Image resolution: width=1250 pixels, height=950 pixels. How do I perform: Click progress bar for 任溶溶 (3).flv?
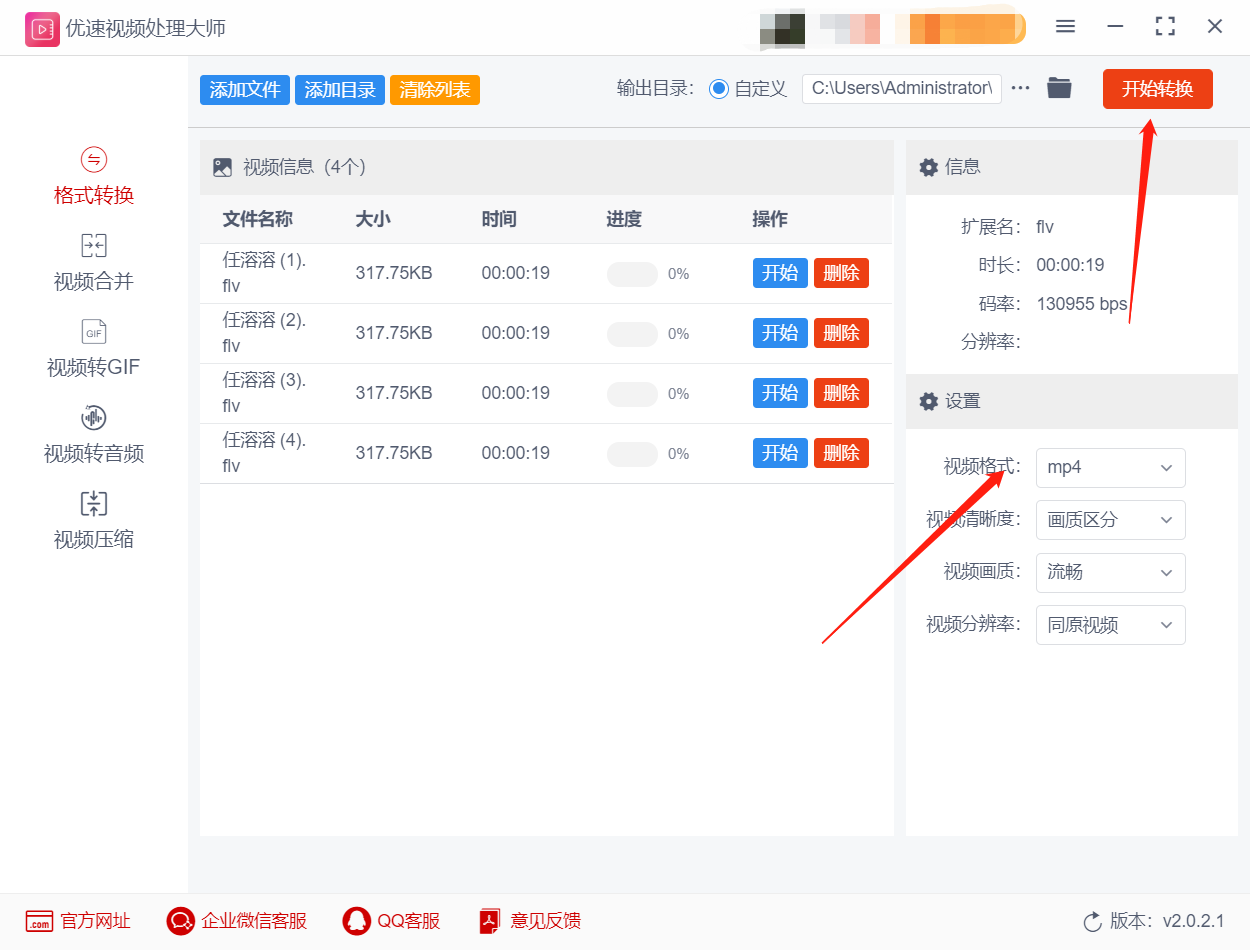tap(632, 394)
